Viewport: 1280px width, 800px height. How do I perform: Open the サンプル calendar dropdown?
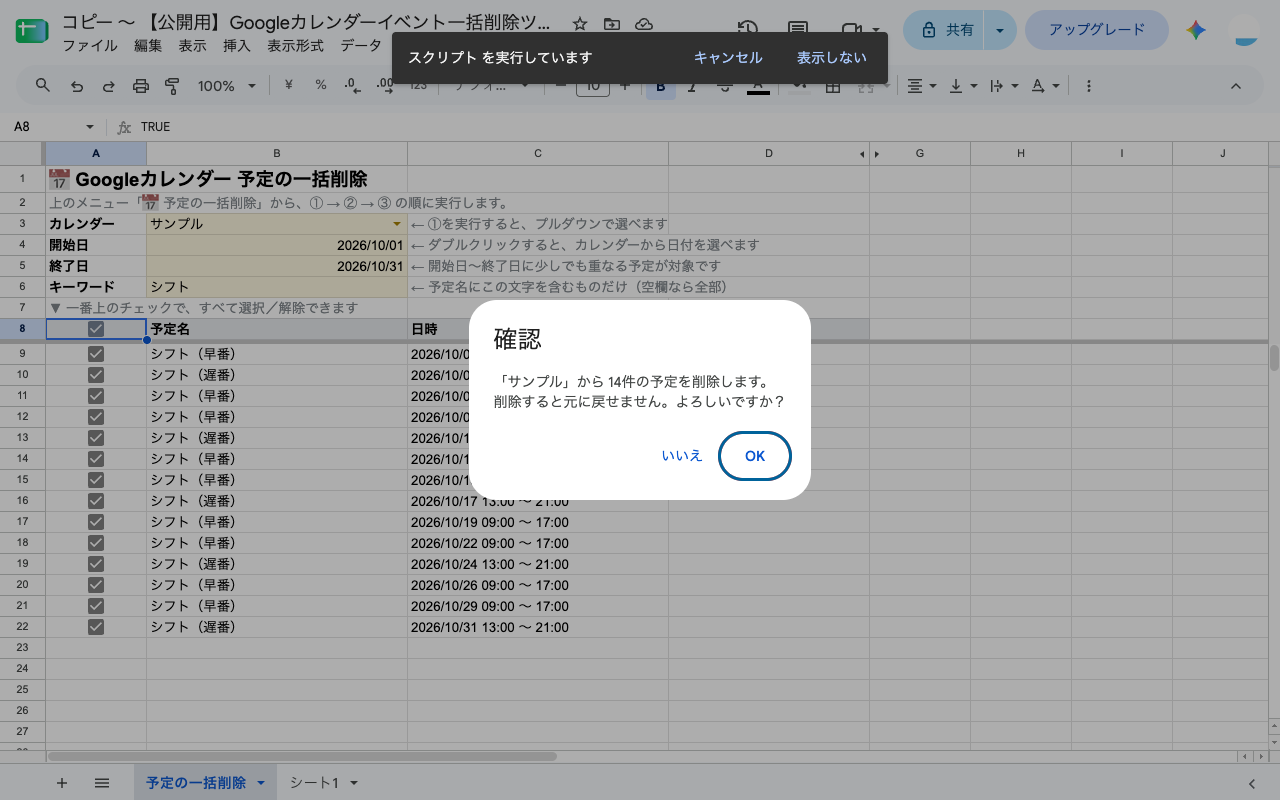tap(397, 224)
